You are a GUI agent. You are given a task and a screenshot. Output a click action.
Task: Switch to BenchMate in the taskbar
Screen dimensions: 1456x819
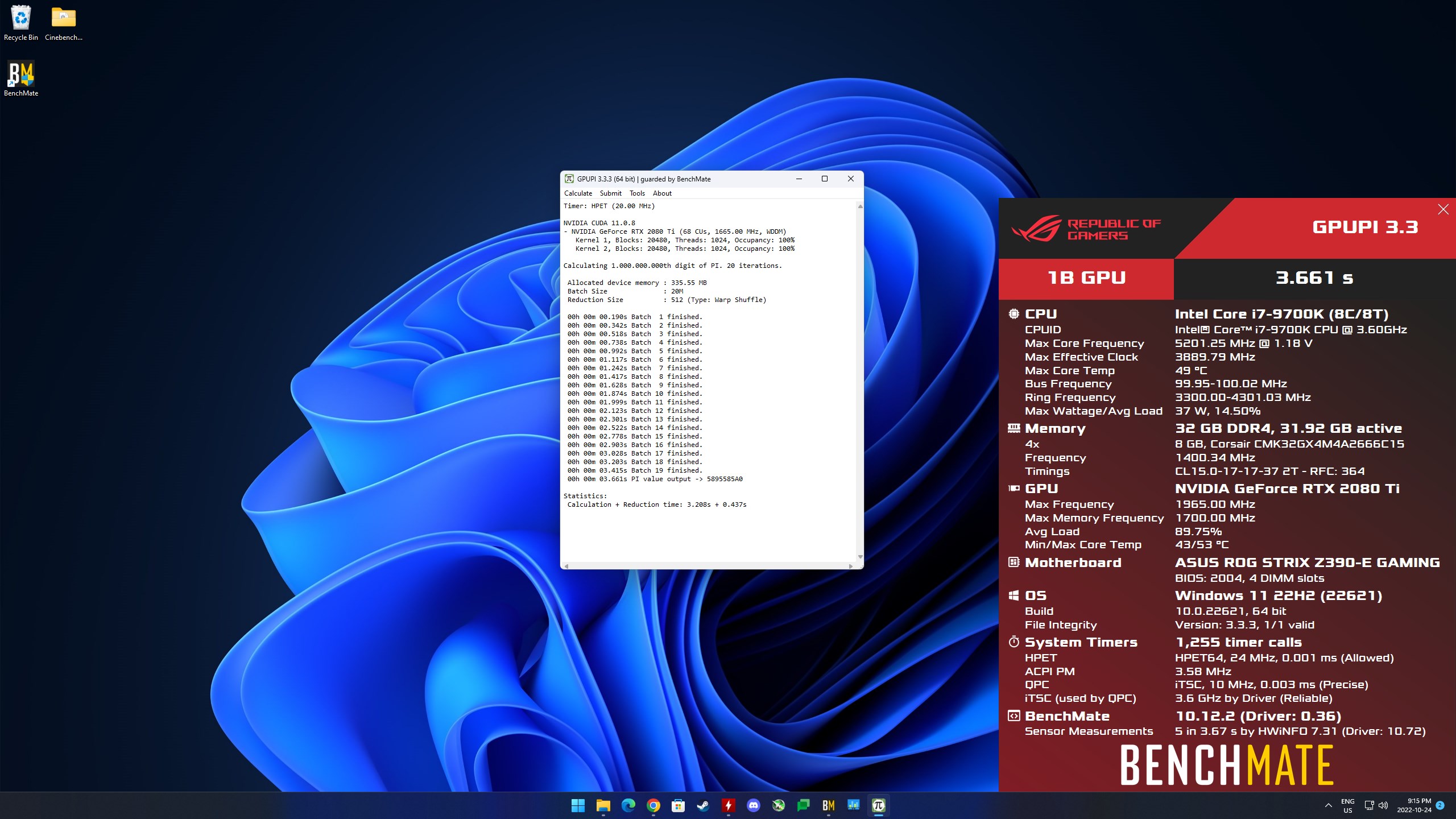[x=828, y=805]
